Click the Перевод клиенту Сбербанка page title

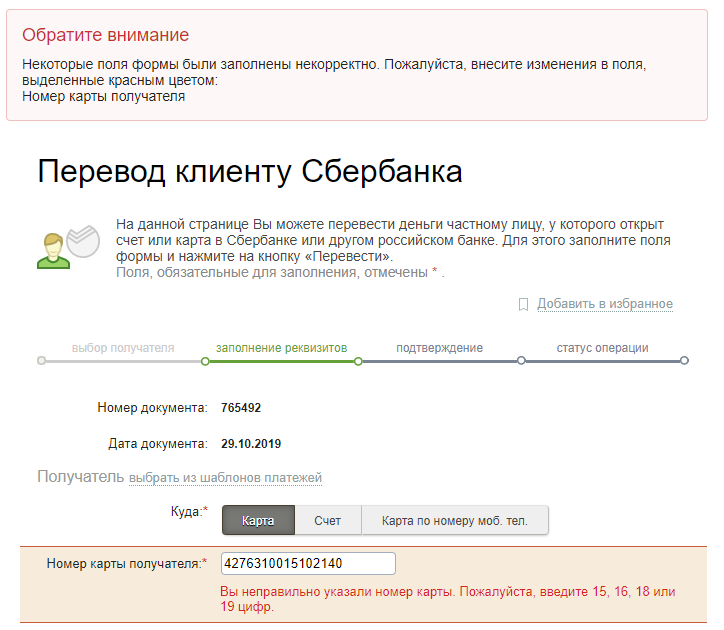[250, 171]
